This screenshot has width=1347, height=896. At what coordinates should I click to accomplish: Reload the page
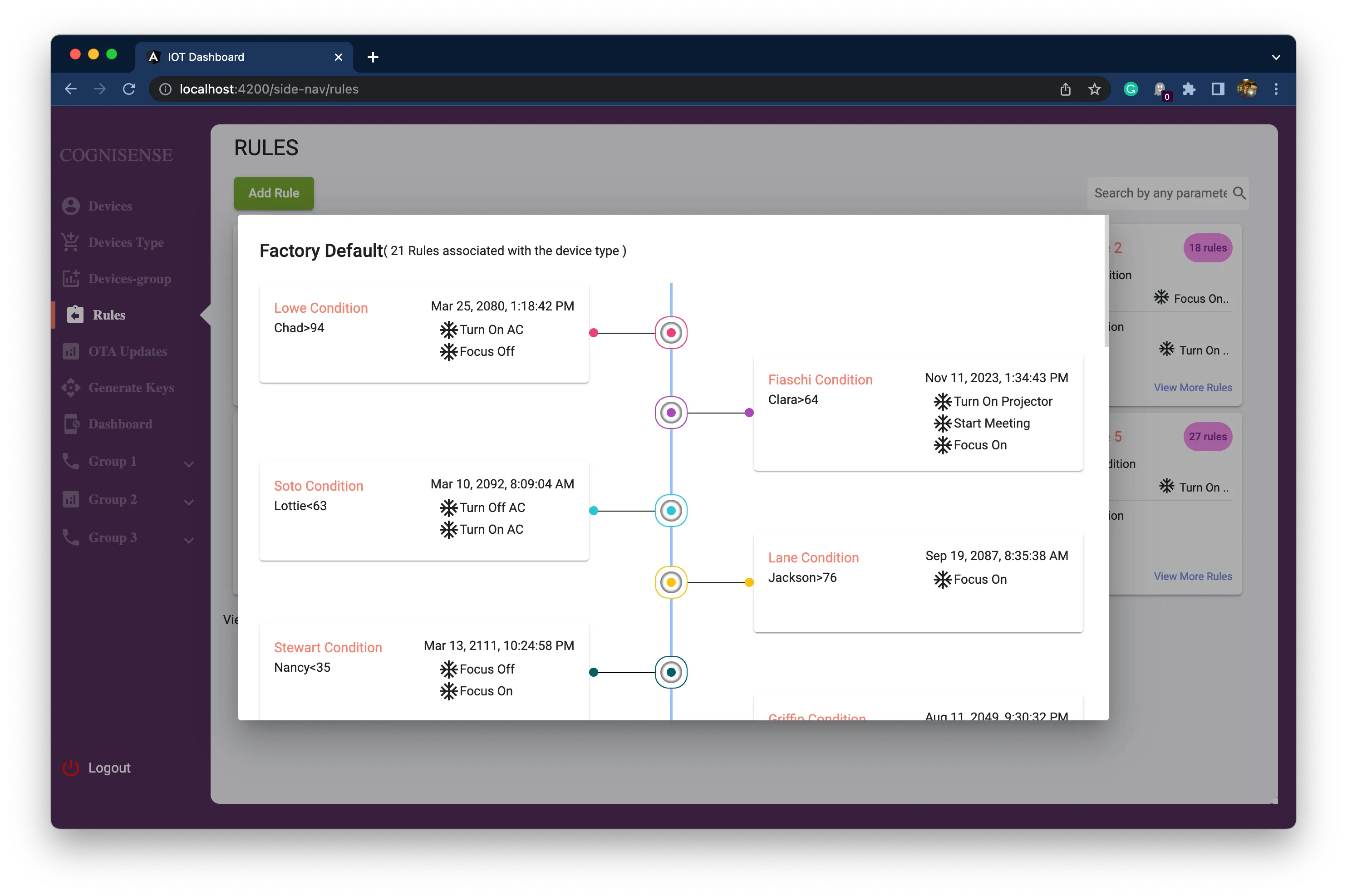pos(129,89)
